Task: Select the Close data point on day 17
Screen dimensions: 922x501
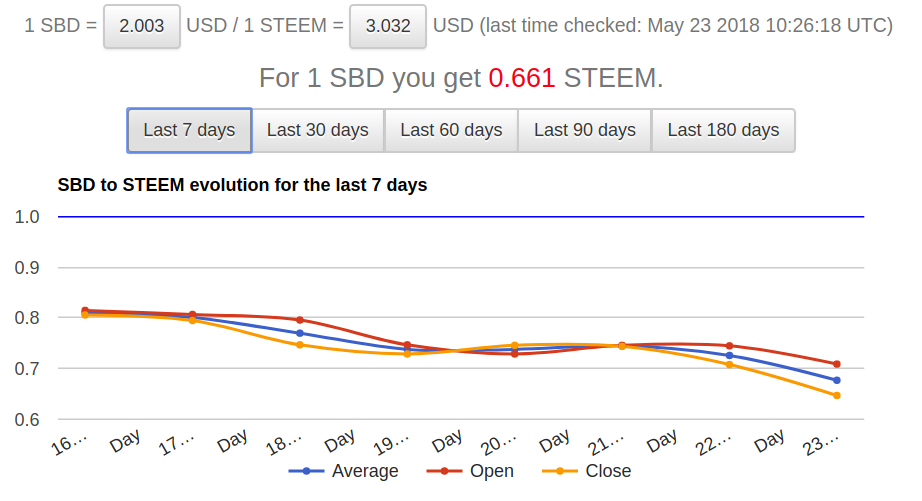Action: point(192,320)
